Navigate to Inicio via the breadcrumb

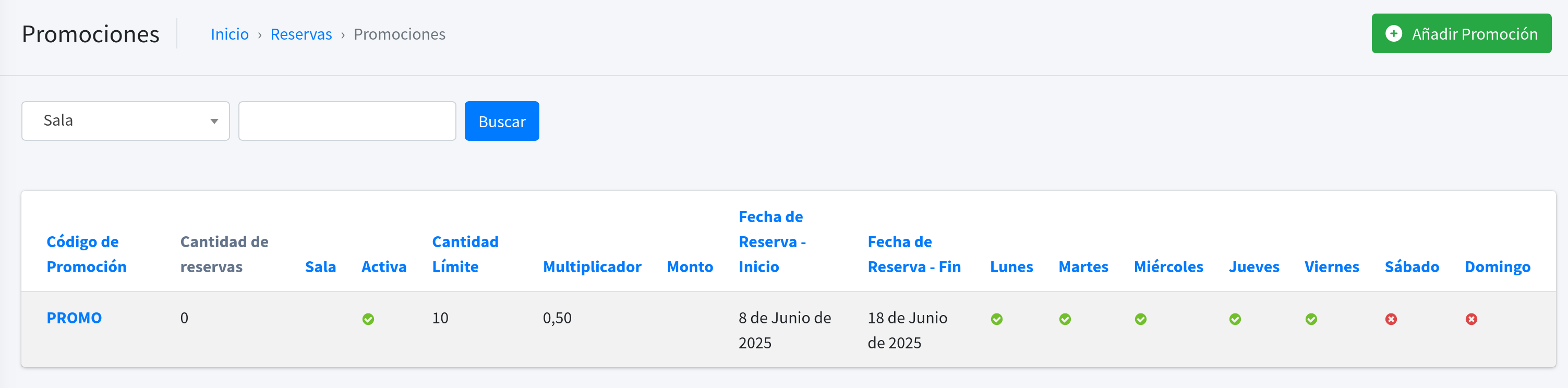coord(229,34)
